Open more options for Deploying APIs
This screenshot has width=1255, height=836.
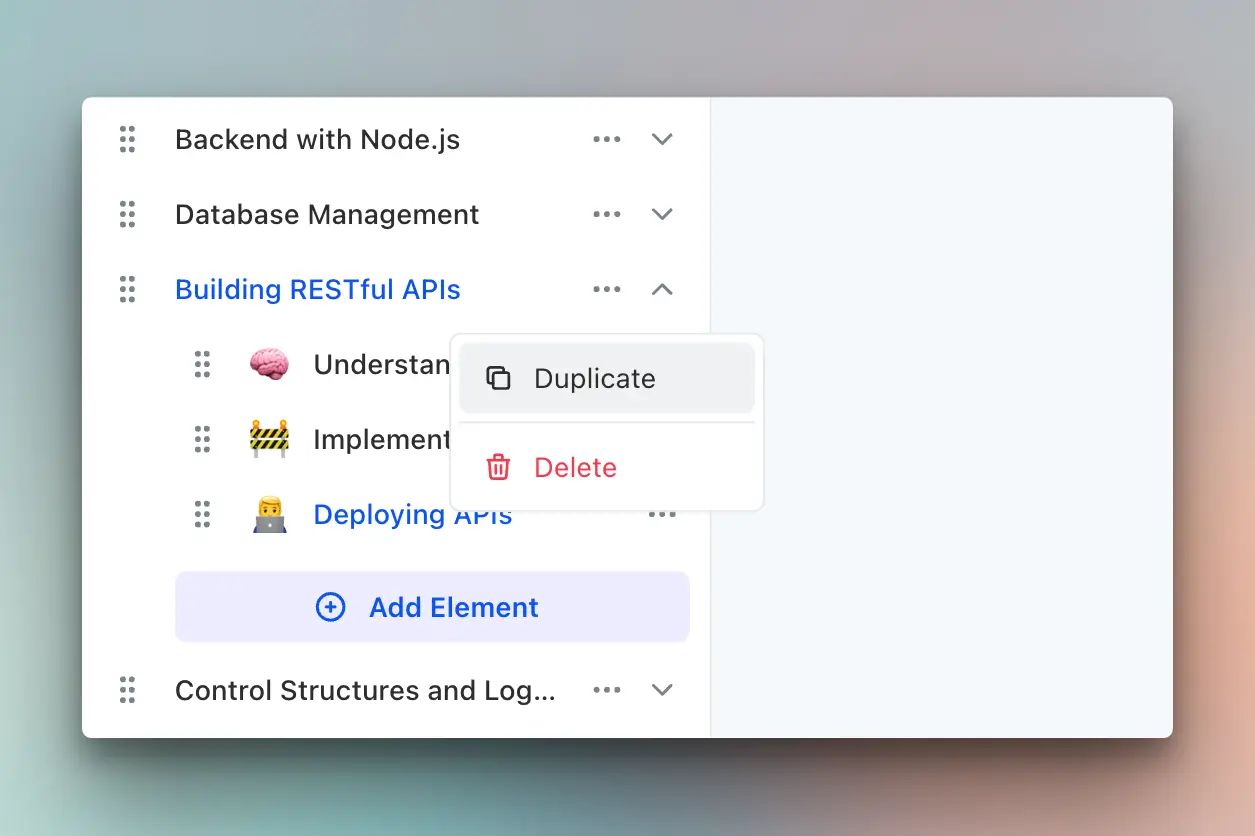click(x=662, y=514)
